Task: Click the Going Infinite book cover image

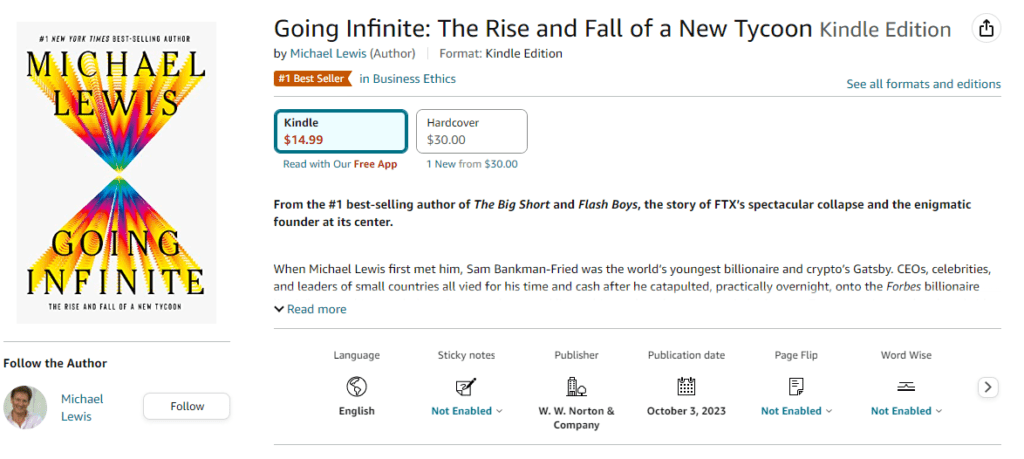Action: (x=116, y=172)
